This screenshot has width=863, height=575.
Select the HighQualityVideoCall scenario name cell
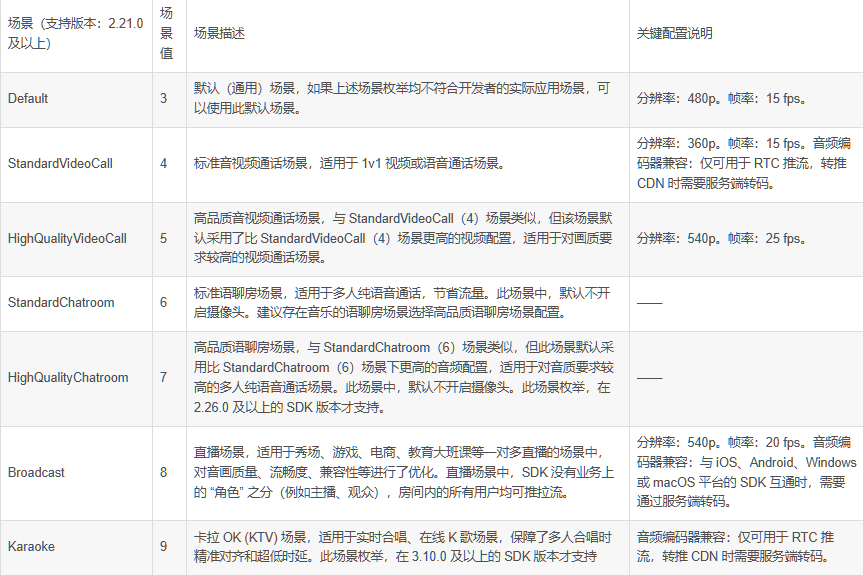(x=76, y=239)
